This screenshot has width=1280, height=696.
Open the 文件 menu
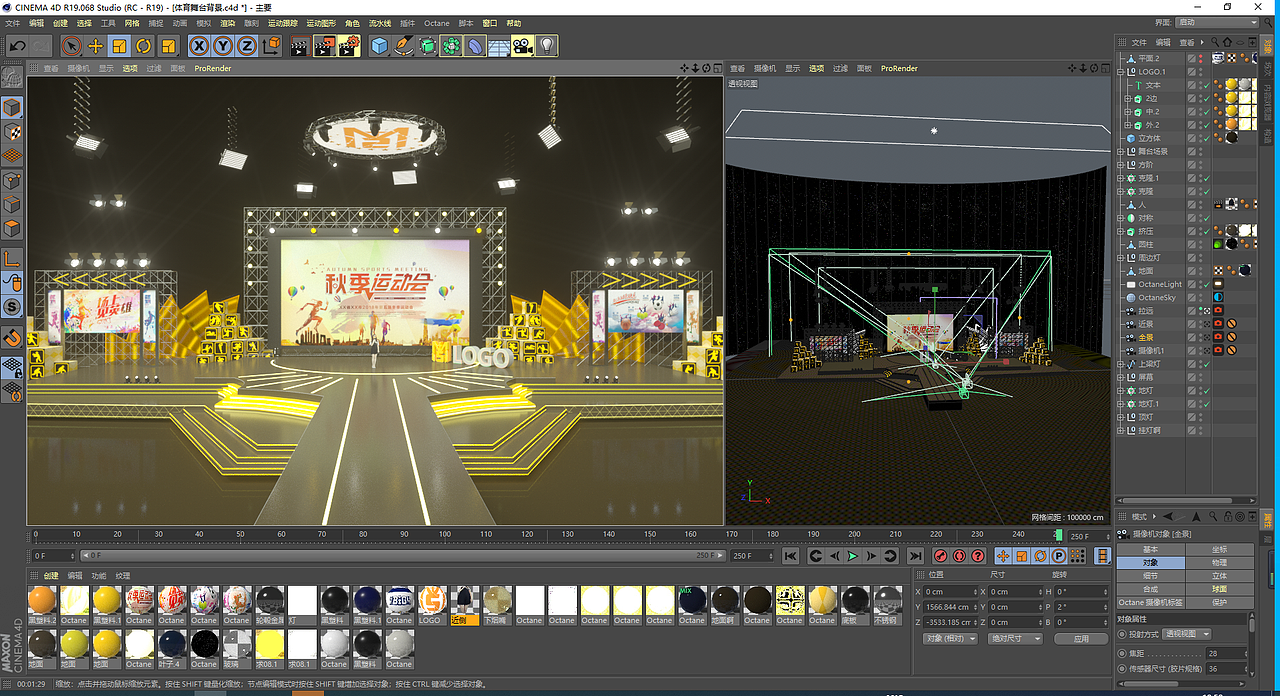(x=13, y=23)
